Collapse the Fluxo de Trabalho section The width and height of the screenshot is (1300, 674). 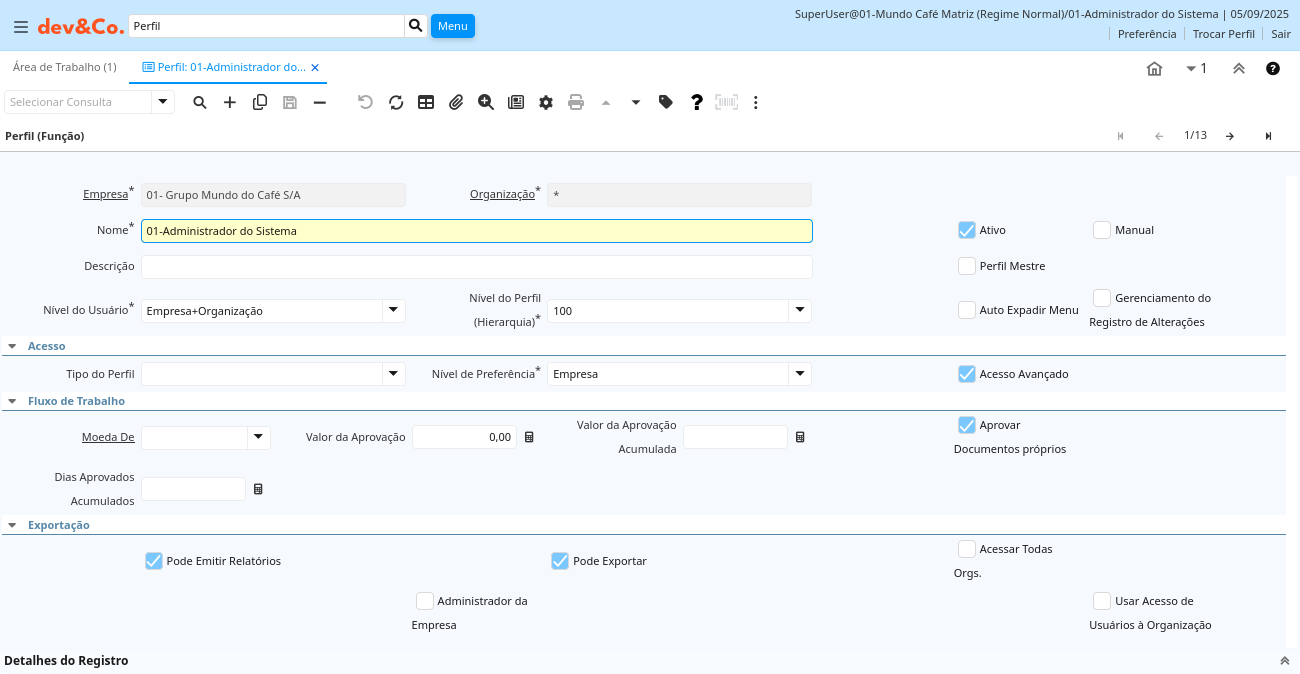click(12, 401)
